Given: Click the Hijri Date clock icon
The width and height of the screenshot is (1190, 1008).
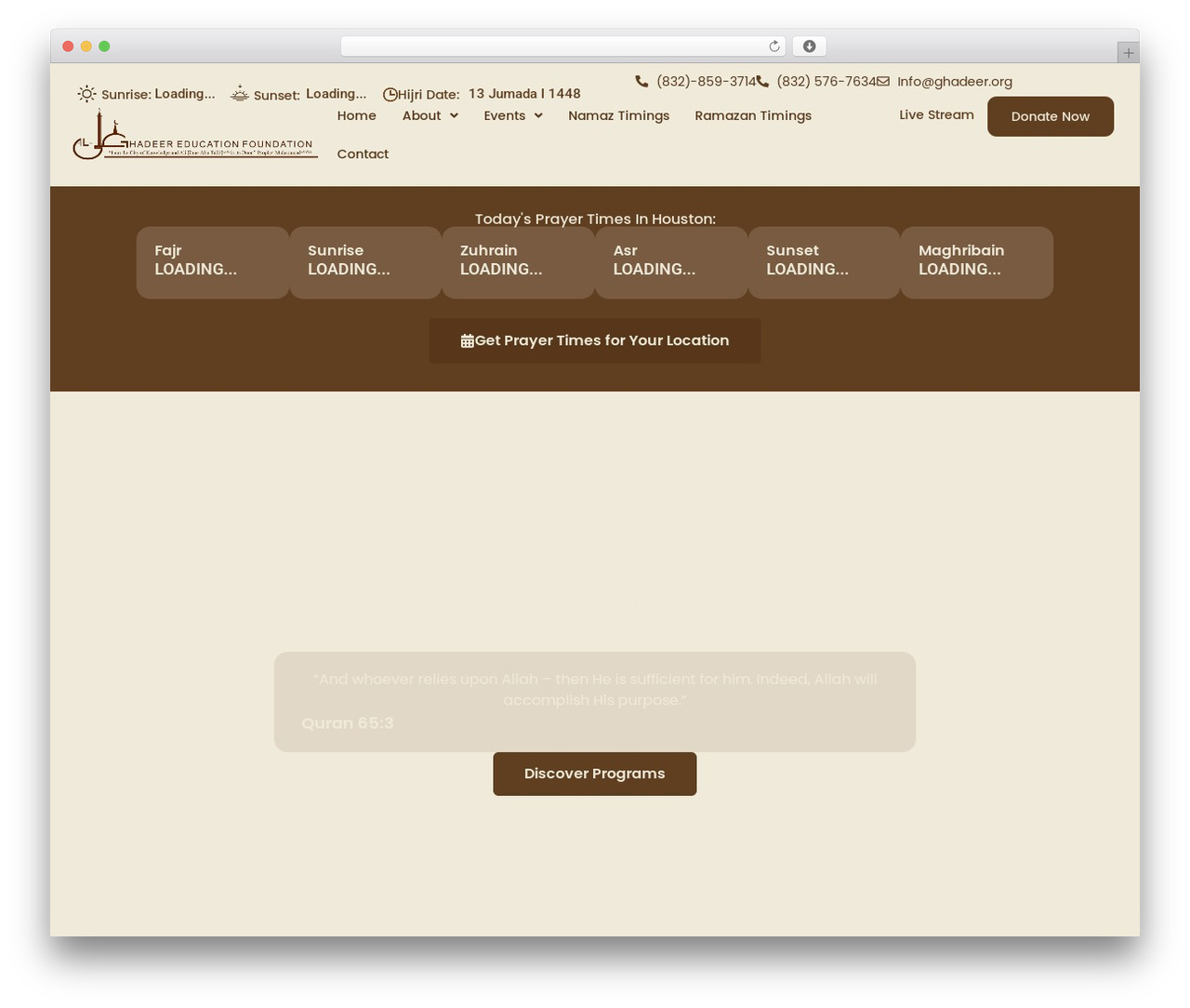Looking at the screenshot, I should (390, 94).
